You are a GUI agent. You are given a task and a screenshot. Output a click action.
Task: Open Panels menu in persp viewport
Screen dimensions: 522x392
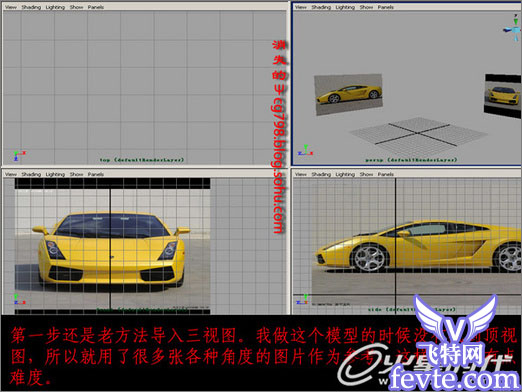(386, 7)
